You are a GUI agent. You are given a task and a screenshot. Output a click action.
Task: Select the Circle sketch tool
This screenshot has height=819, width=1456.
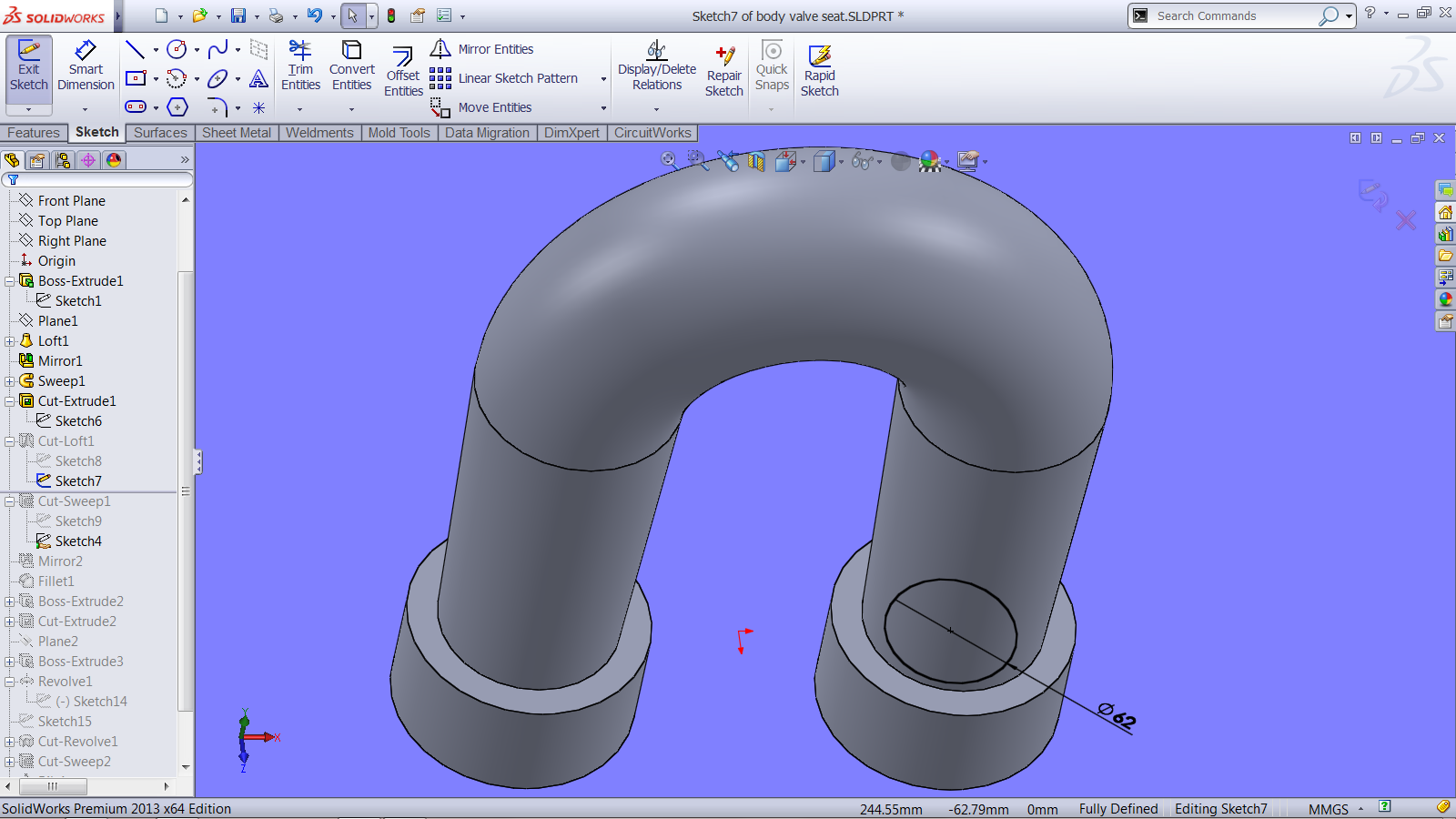[177, 48]
